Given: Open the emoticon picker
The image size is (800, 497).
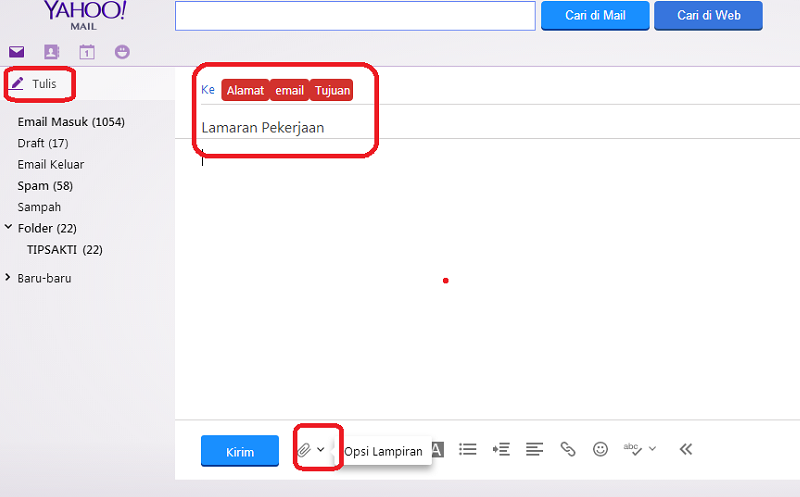Looking at the screenshot, I should [x=601, y=449].
